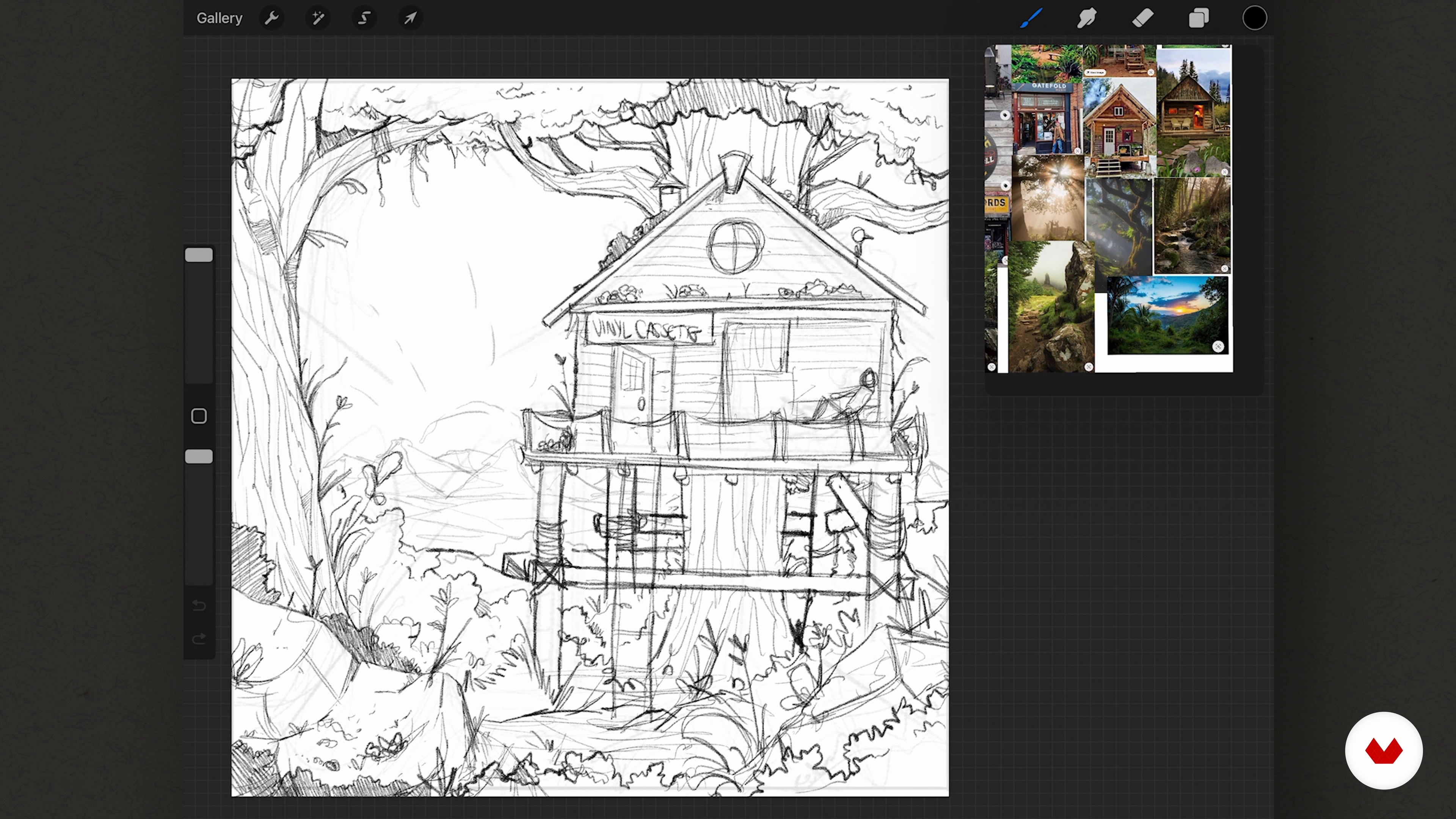Click the brush size slider handle
The image size is (1456, 819).
point(199,255)
